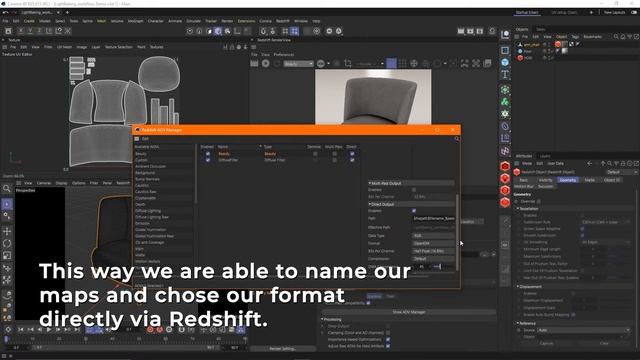Click the back arrow in Attributes panel
This screenshot has width=640, height=360.
pyautogui.click(x=589, y=163)
